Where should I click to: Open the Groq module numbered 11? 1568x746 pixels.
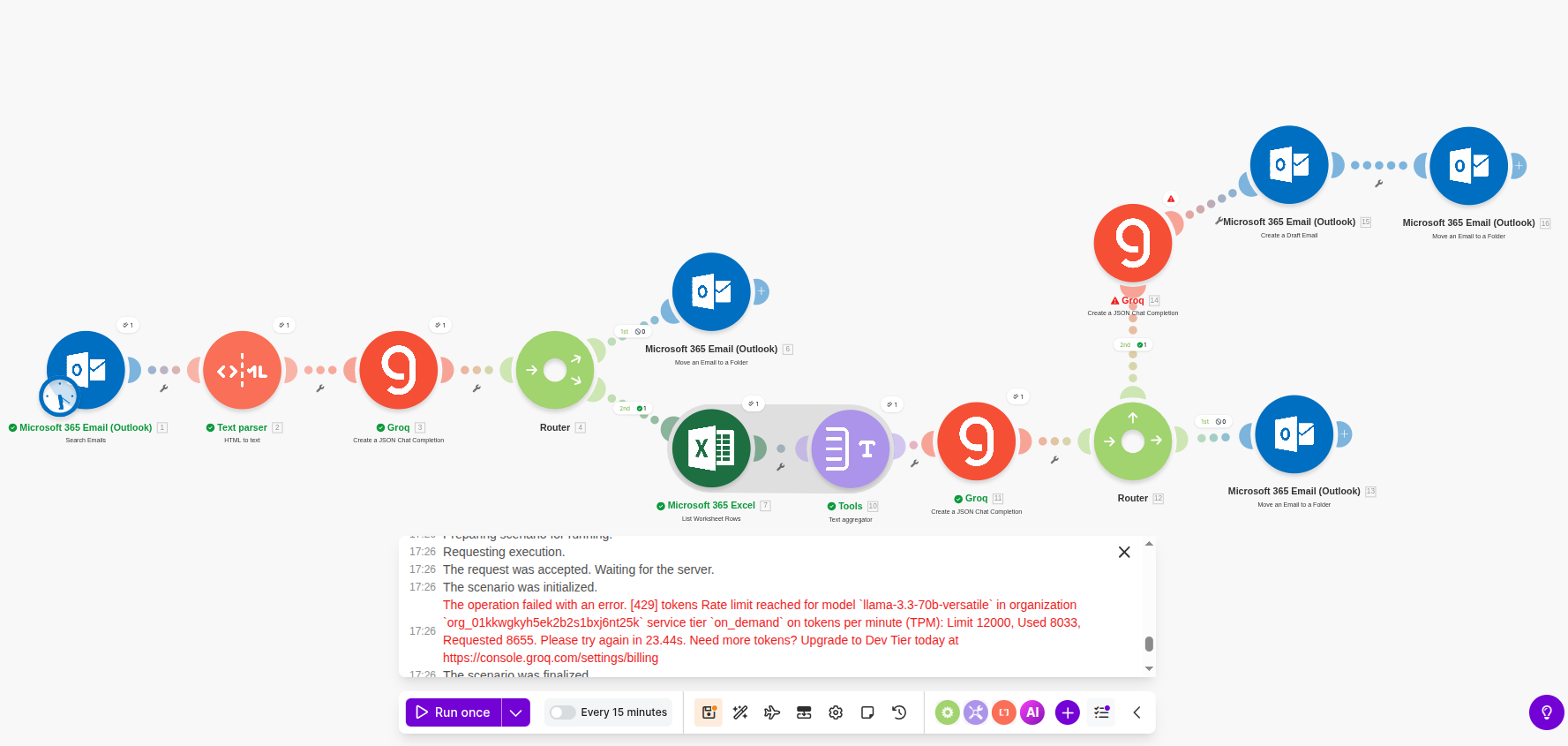977,441
